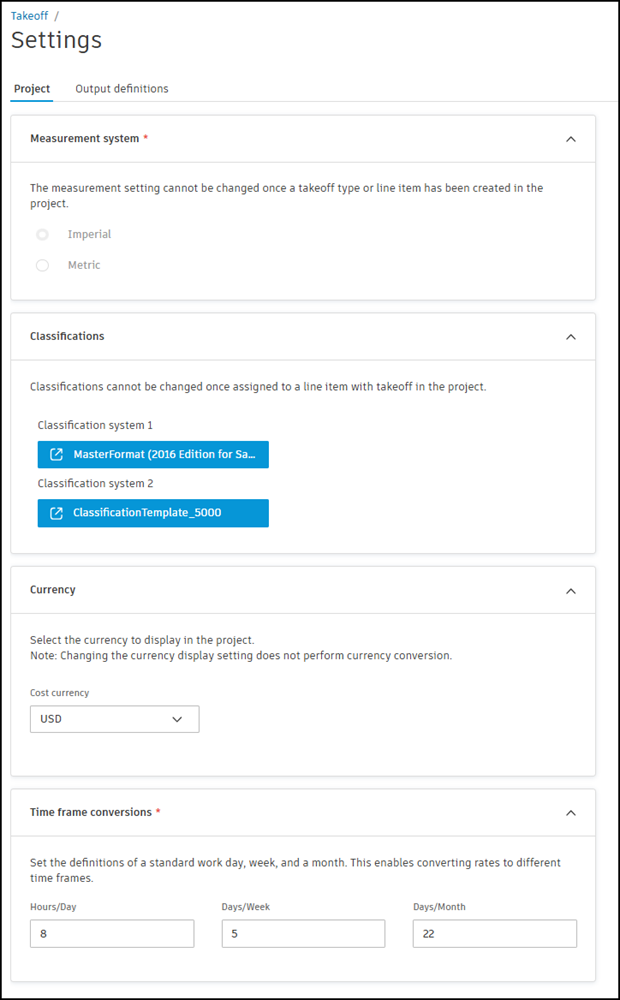The height and width of the screenshot is (1000, 620).
Task: Click the external-link icon on MasterFormat button
Action: coord(56,455)
